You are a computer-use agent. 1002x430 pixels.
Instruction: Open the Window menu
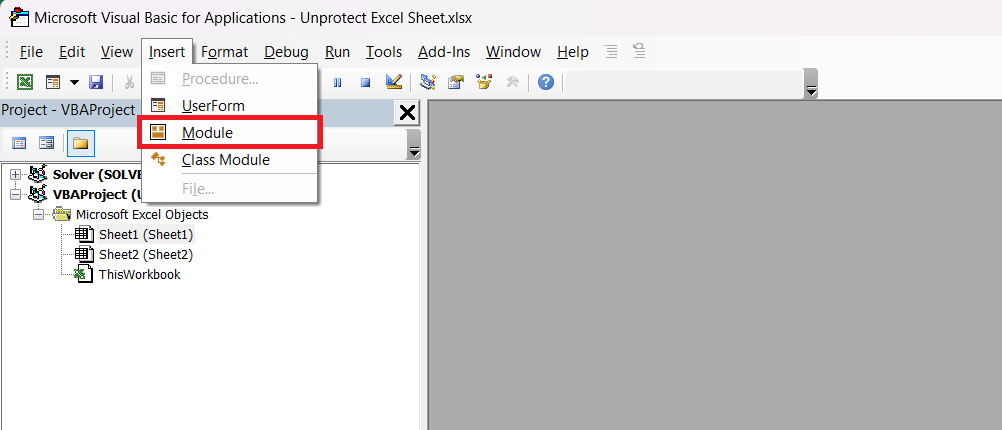point(513,52)
